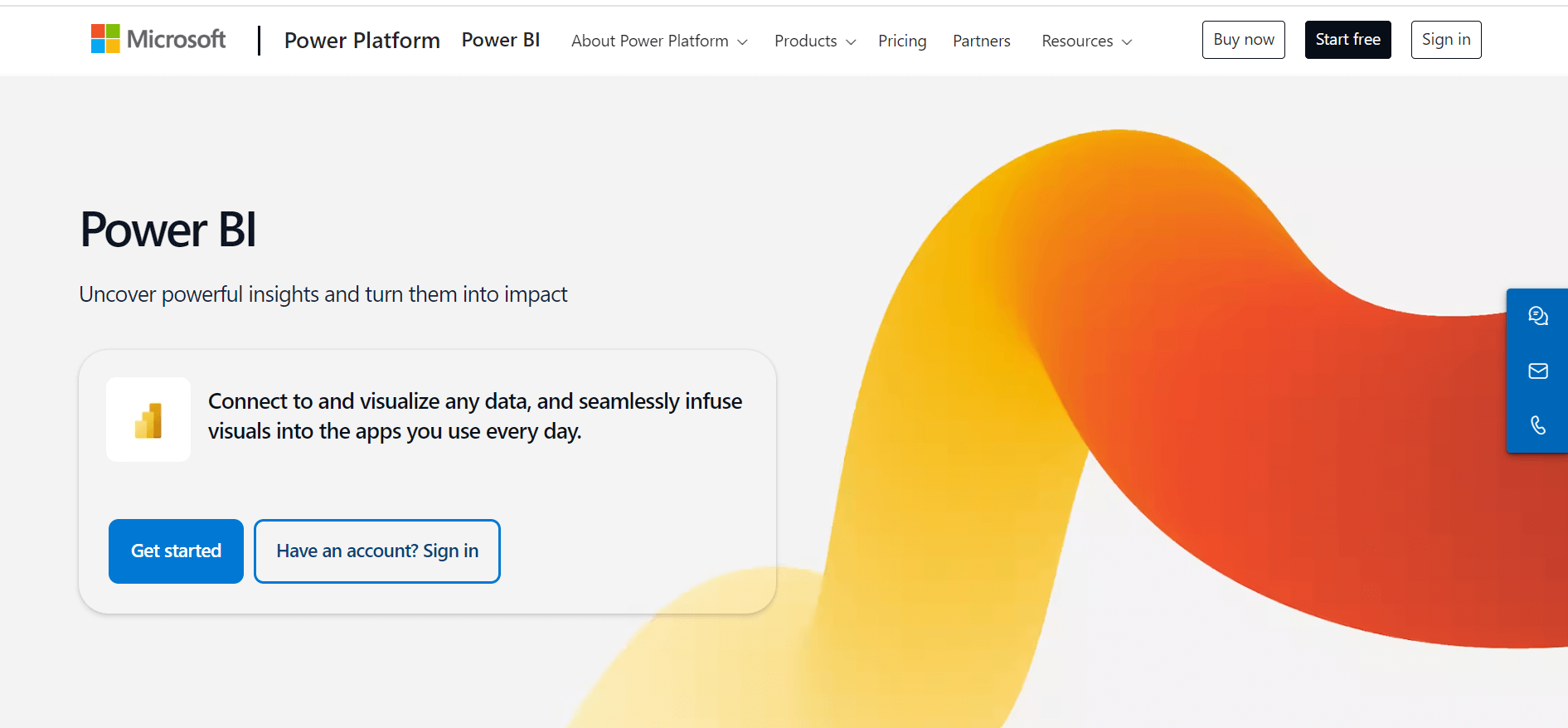Click the Sign in button at top right
This screenshot has width=1568, height=728.
pyautogui.click(x=1446, y=39)
